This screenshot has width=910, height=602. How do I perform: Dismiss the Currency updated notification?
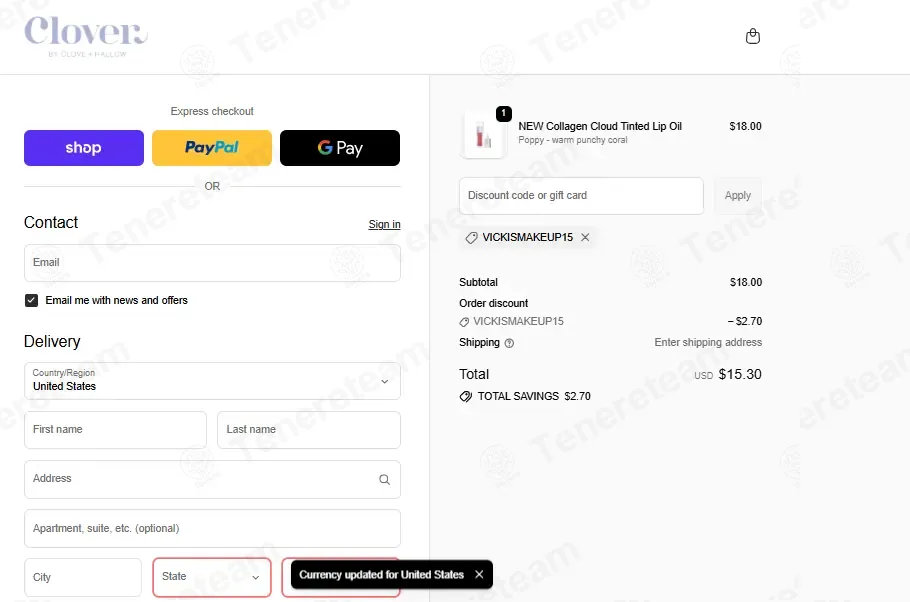[479, 574]
